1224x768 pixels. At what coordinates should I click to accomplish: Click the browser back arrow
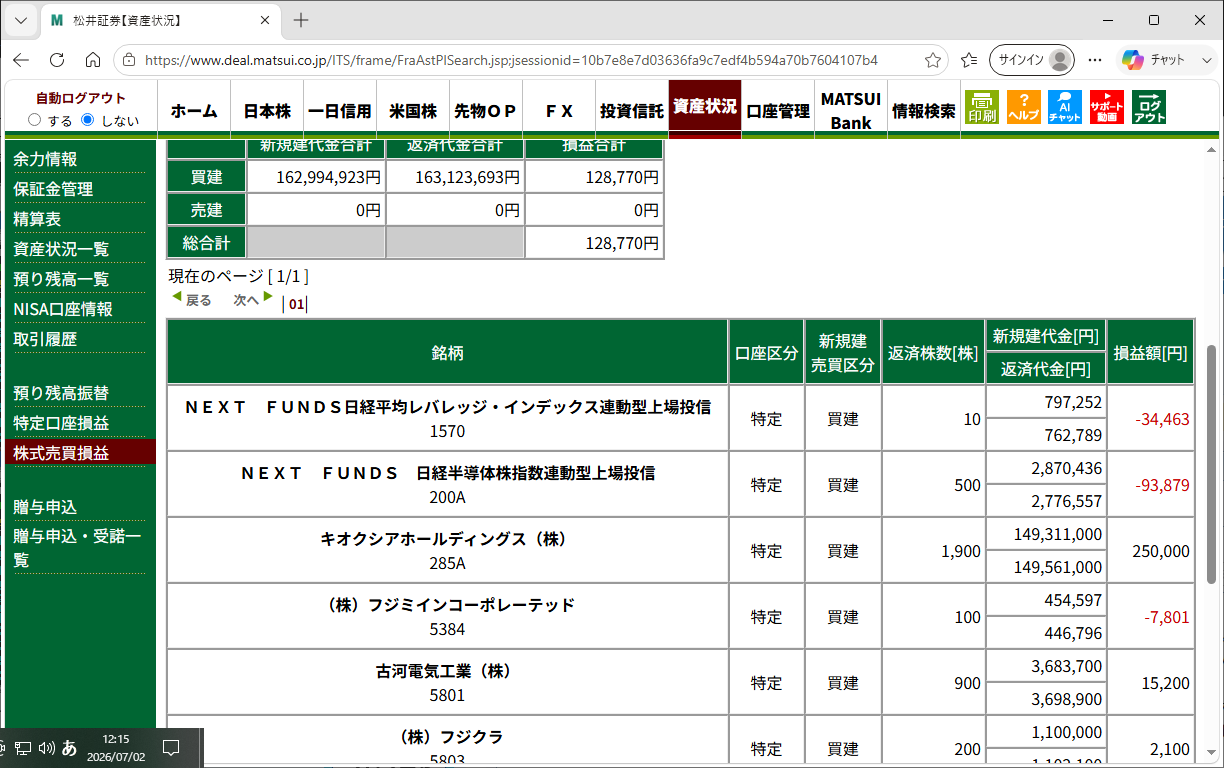tap(21, 60)
